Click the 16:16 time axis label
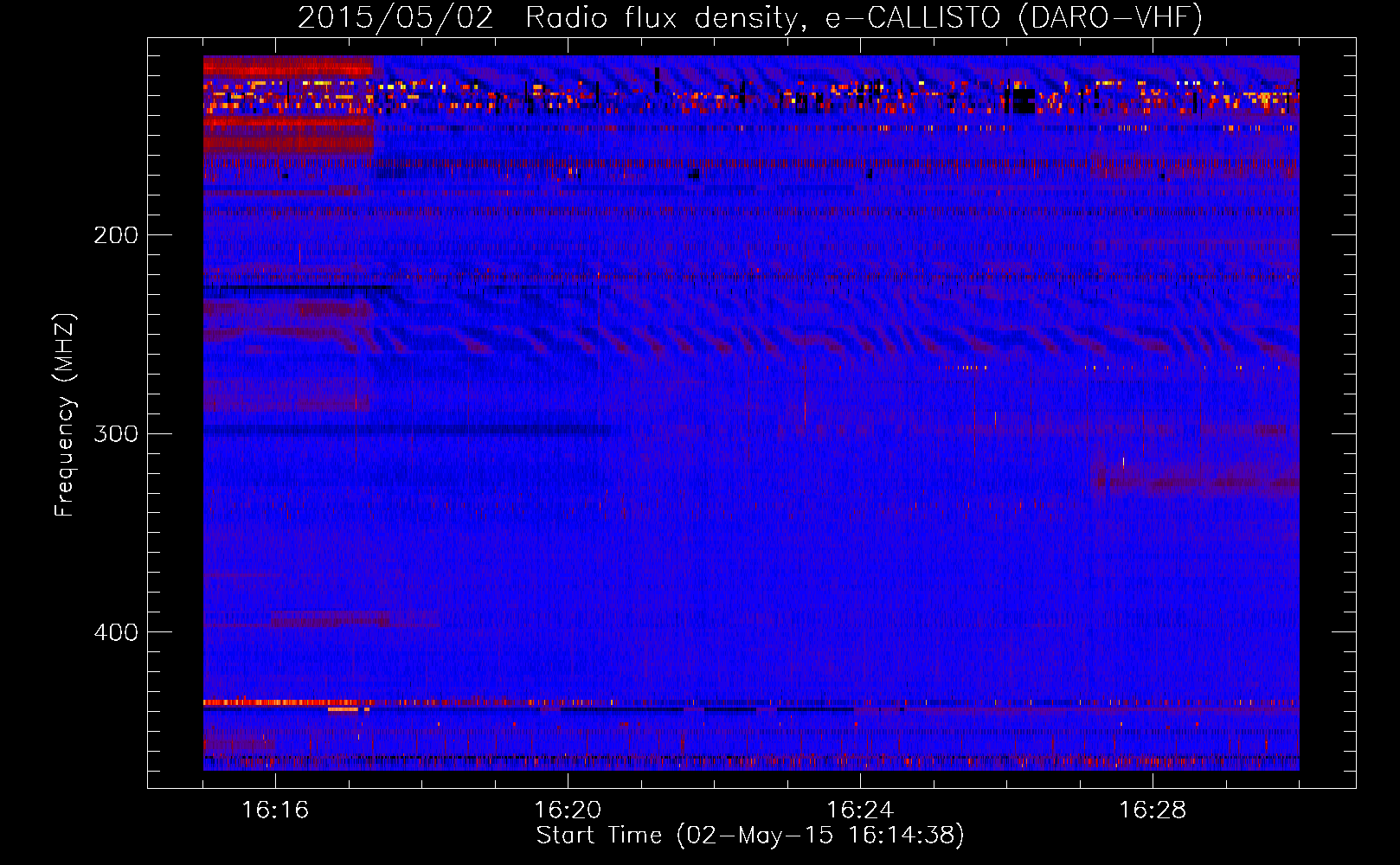The height and width of the screenshot is (865, 1400). point(275,811)
